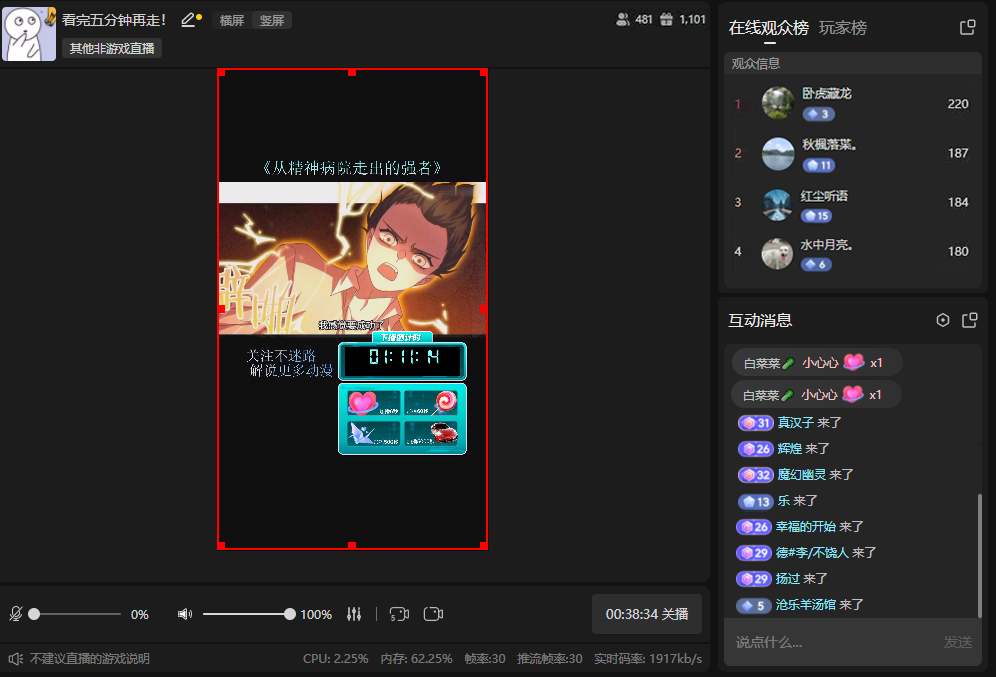This screenshot has width=996, height=677.
Task: Edit the stream title with pencil icon
Action: pyautogui.click(x=186, y=18)
